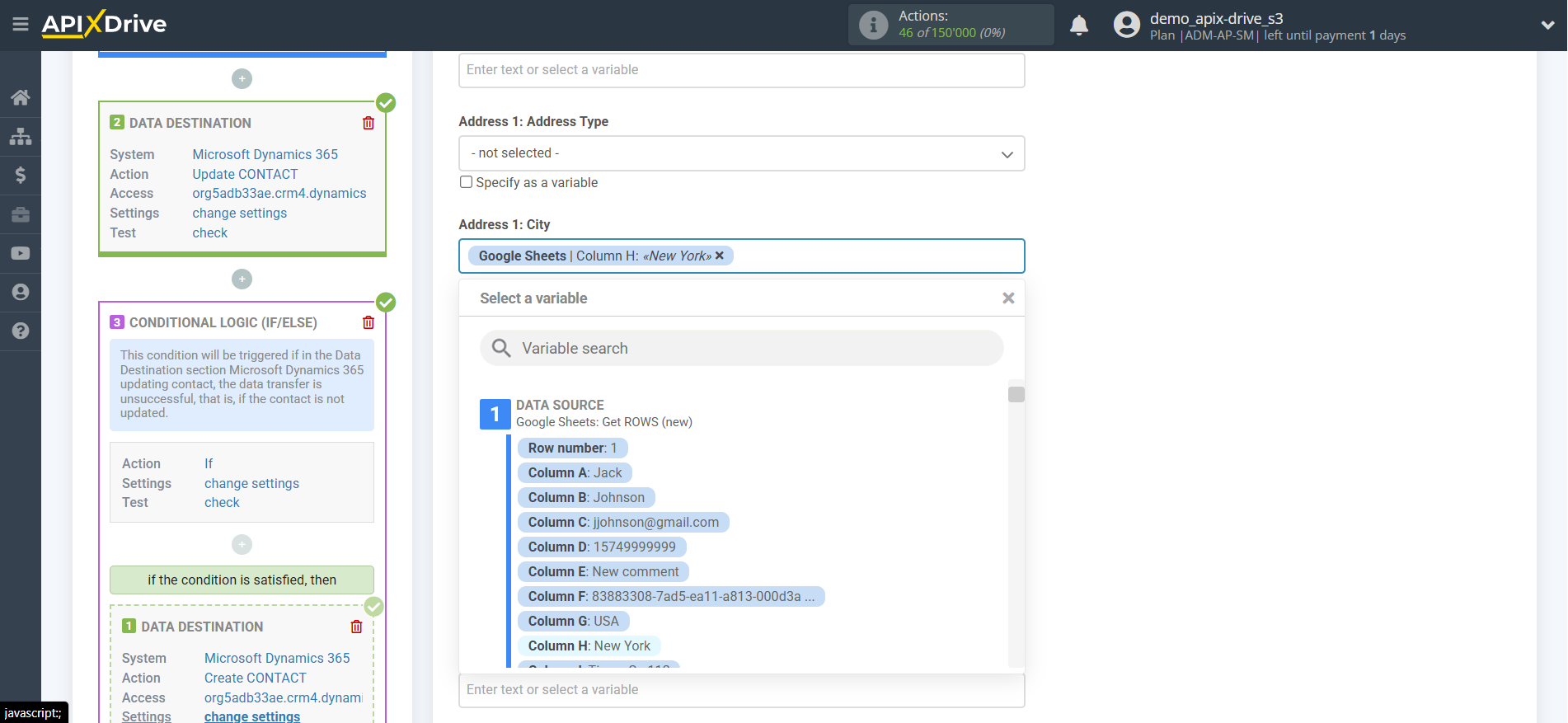Viewport: 1568px width, 723px height.
Task: Open help question mark icon
Action: pos(21,331)
